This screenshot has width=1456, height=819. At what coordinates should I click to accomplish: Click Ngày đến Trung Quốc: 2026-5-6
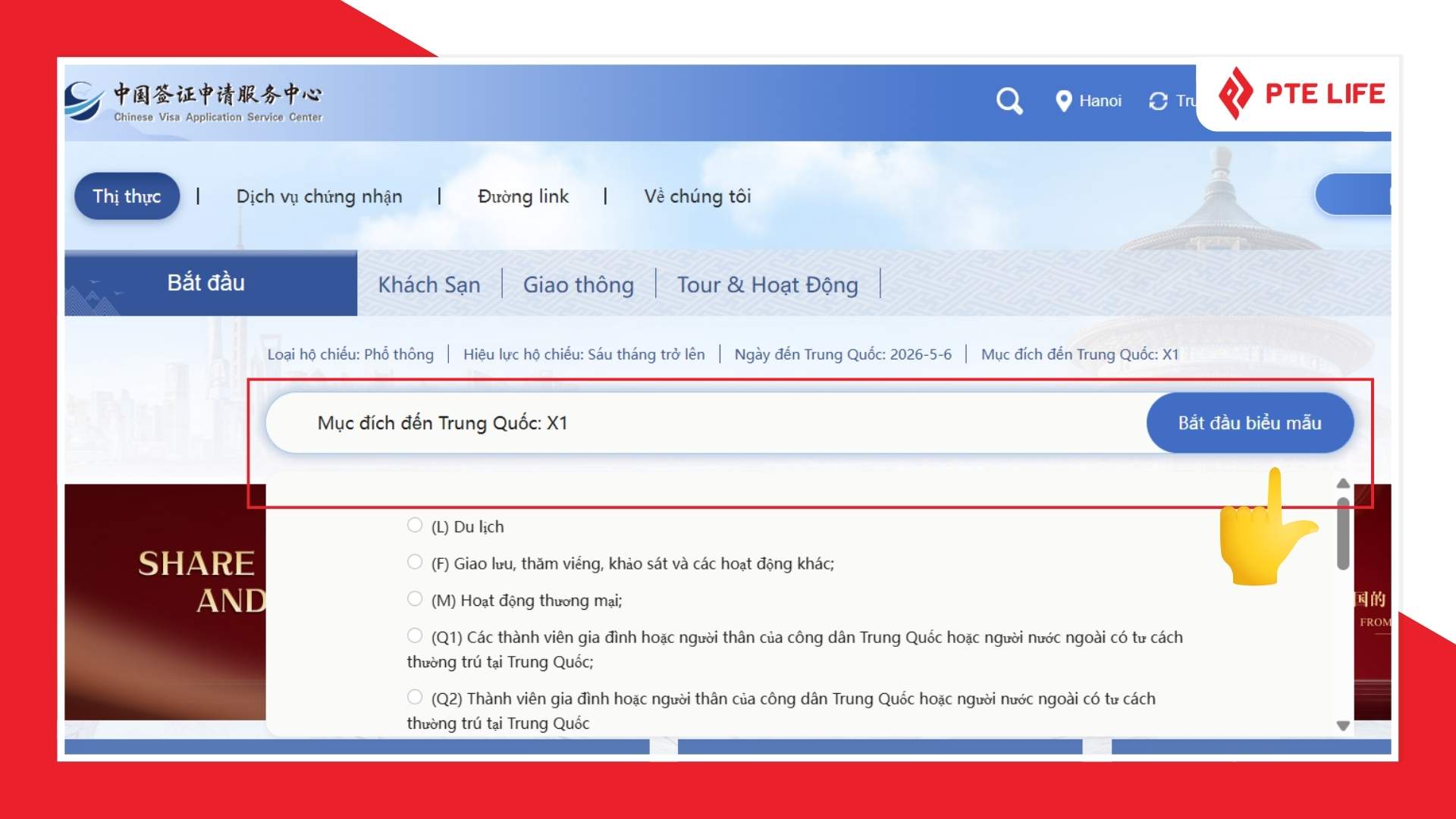(843, 354)
